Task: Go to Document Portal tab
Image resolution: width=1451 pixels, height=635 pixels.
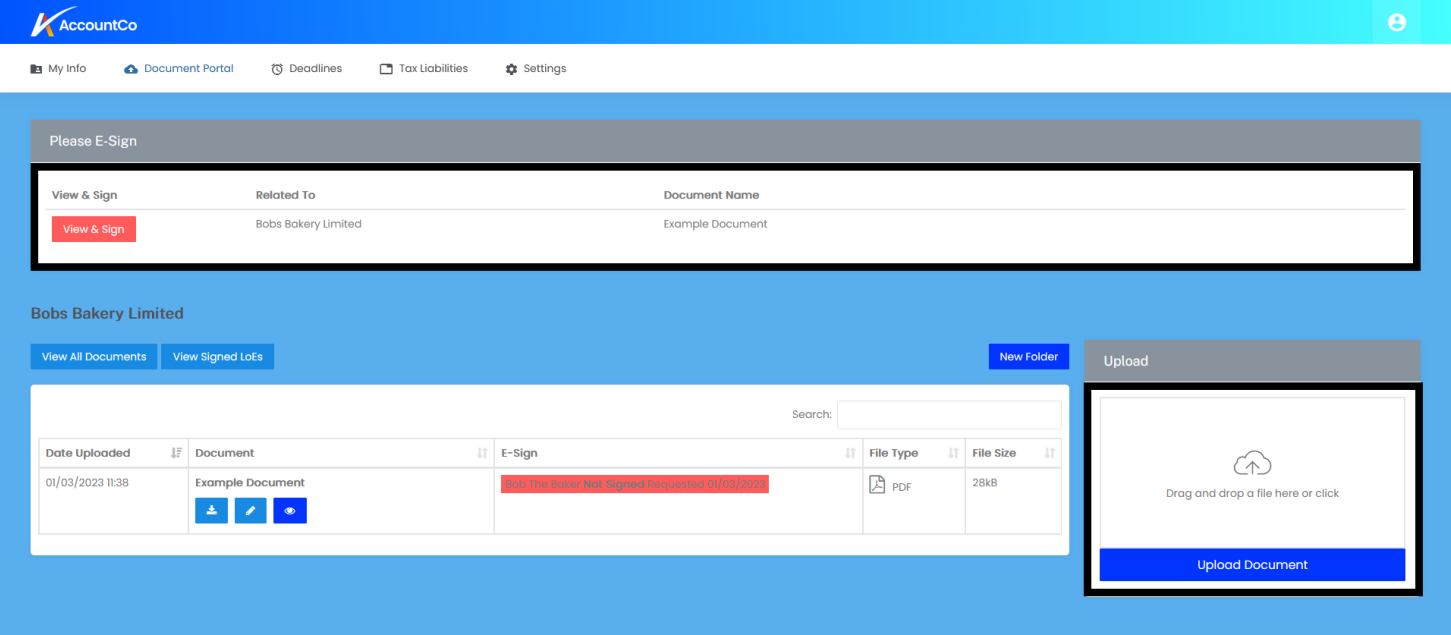Action: pos(179,69)
